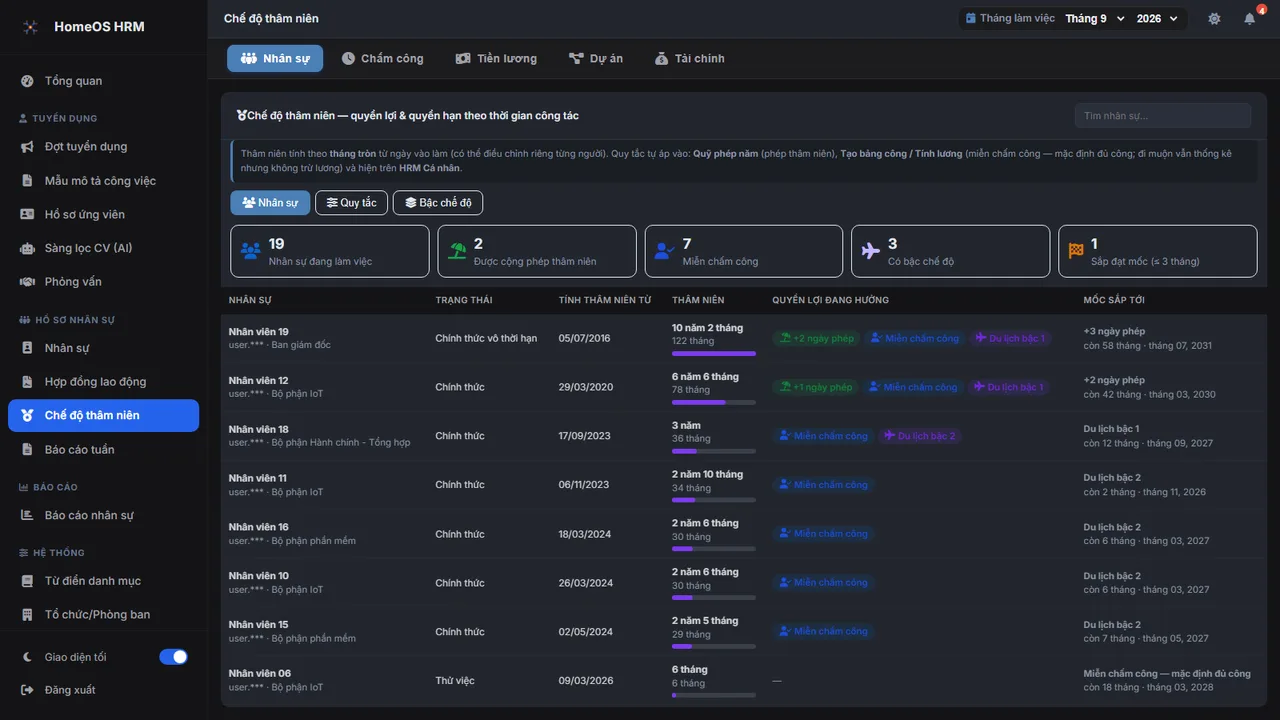Click the flag icon in Sắp đạt mốc card
The image size is (1280, 720).
point(1076,251)
